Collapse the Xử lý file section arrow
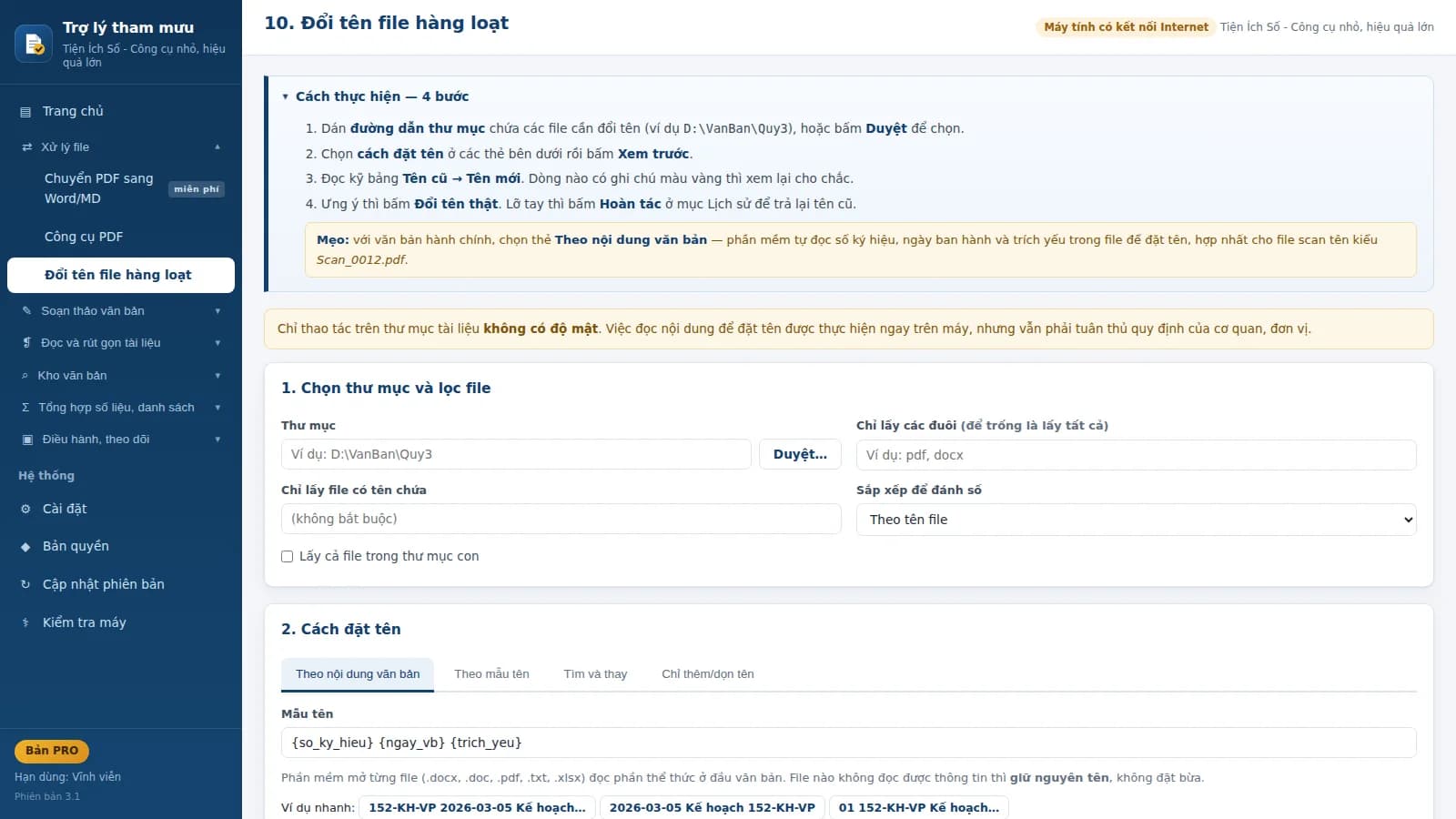 [217, 147]
